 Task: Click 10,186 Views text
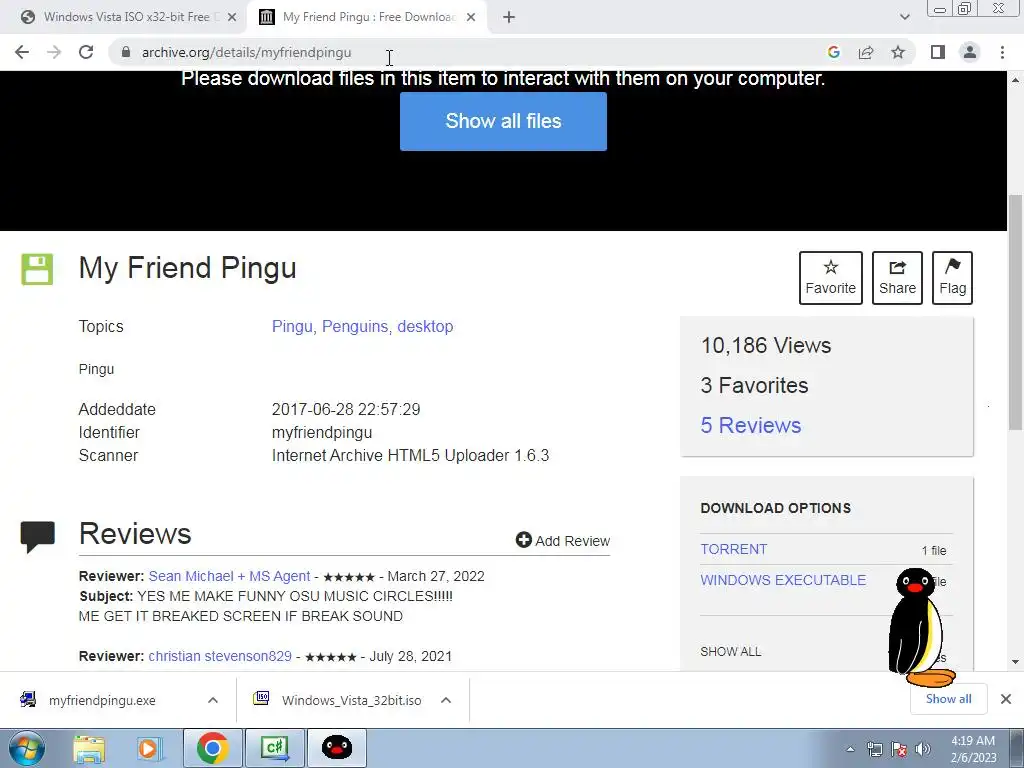765,345
